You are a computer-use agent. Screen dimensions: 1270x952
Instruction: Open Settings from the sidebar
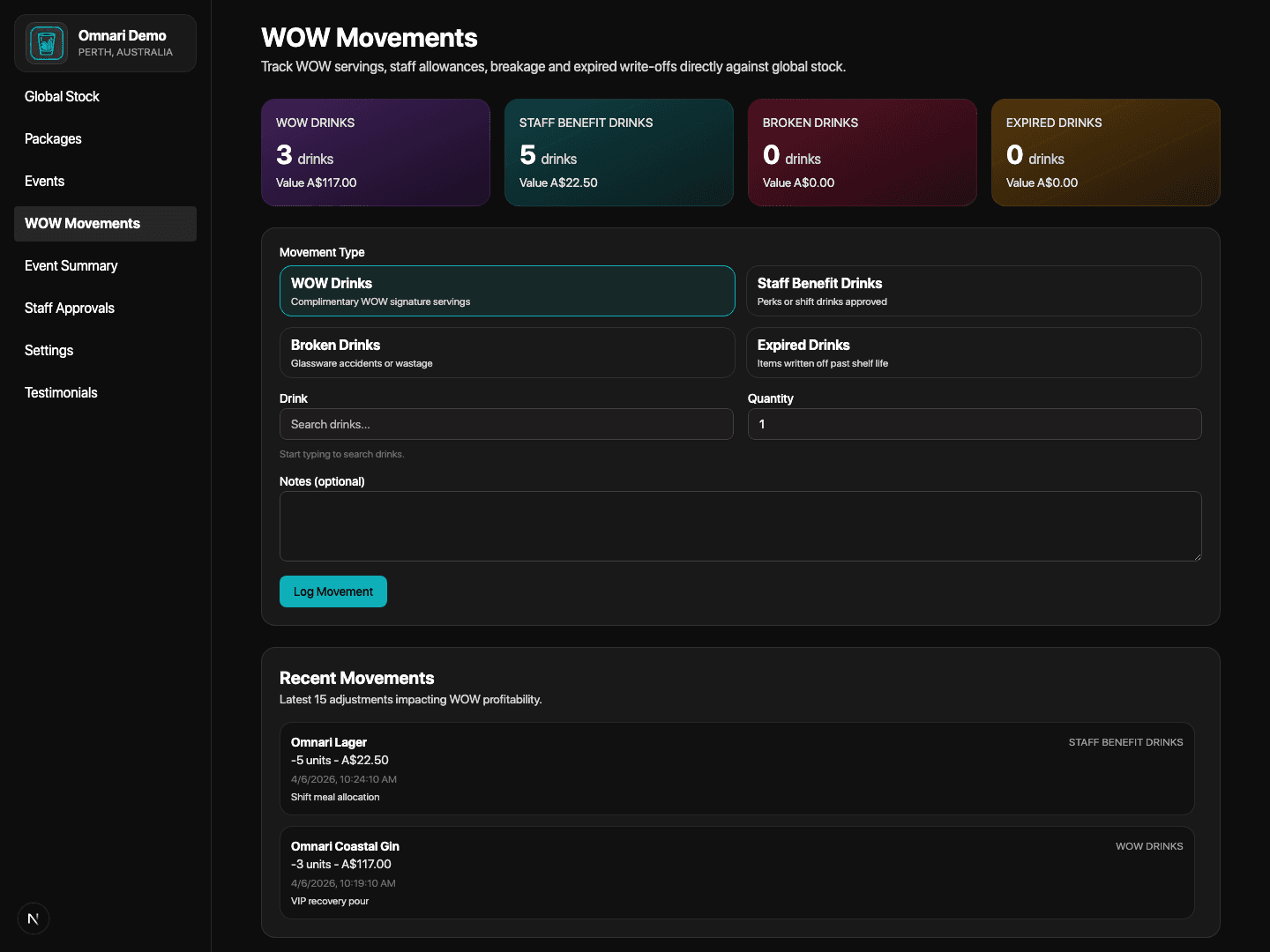click(x=49, y=351)
